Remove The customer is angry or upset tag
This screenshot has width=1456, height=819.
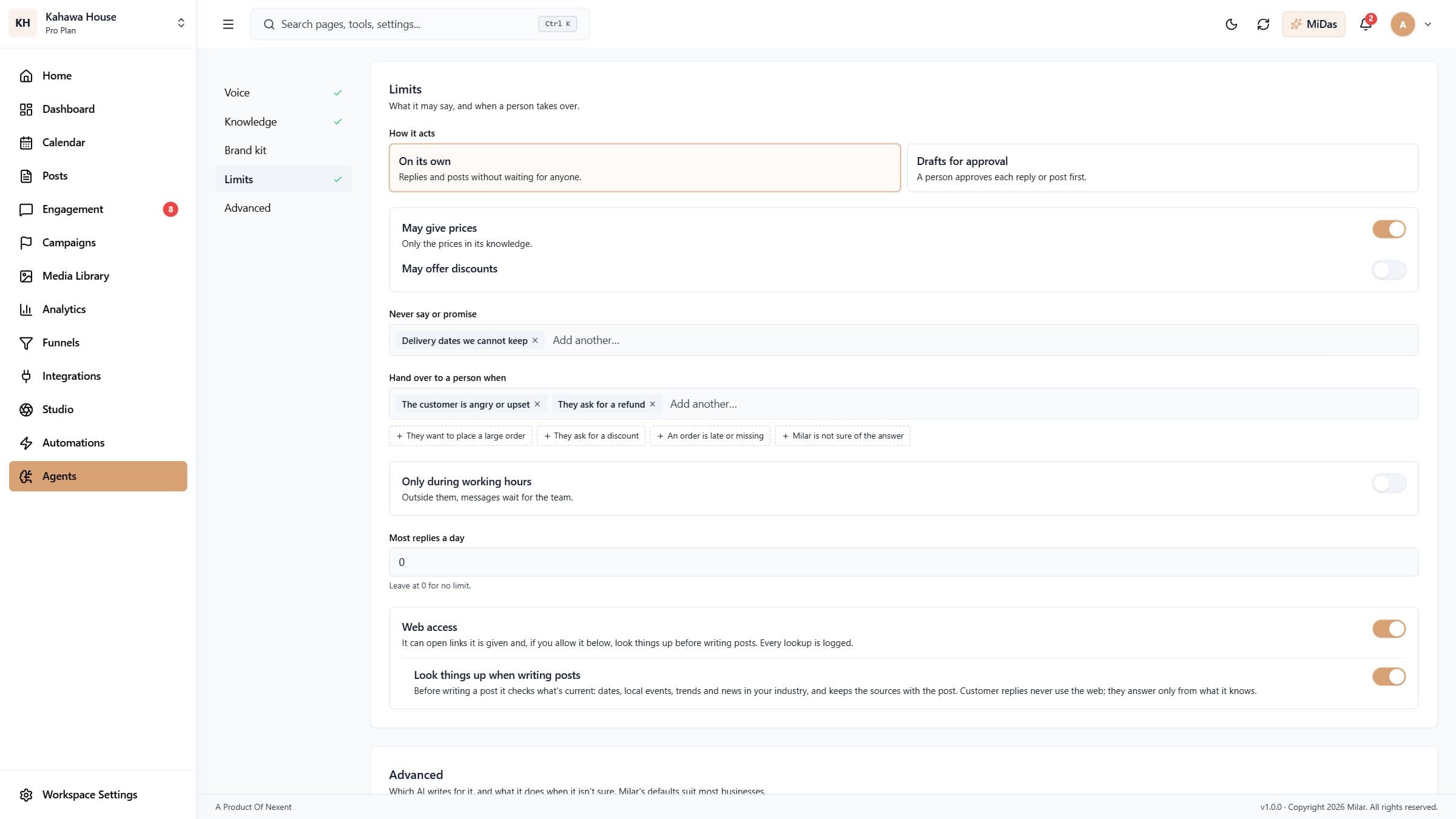pos(537,404)
